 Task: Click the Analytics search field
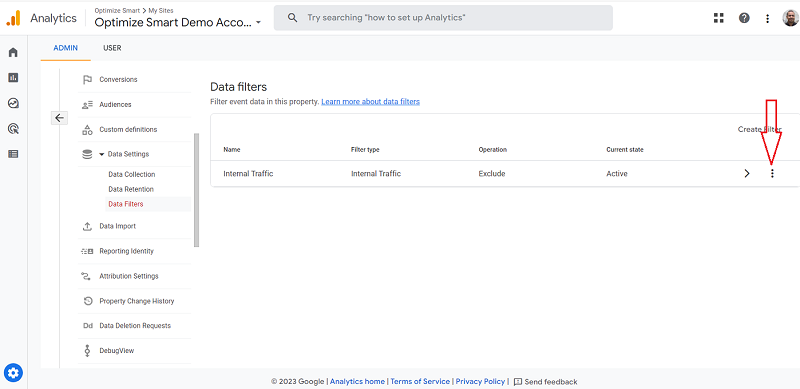[443, 18]
